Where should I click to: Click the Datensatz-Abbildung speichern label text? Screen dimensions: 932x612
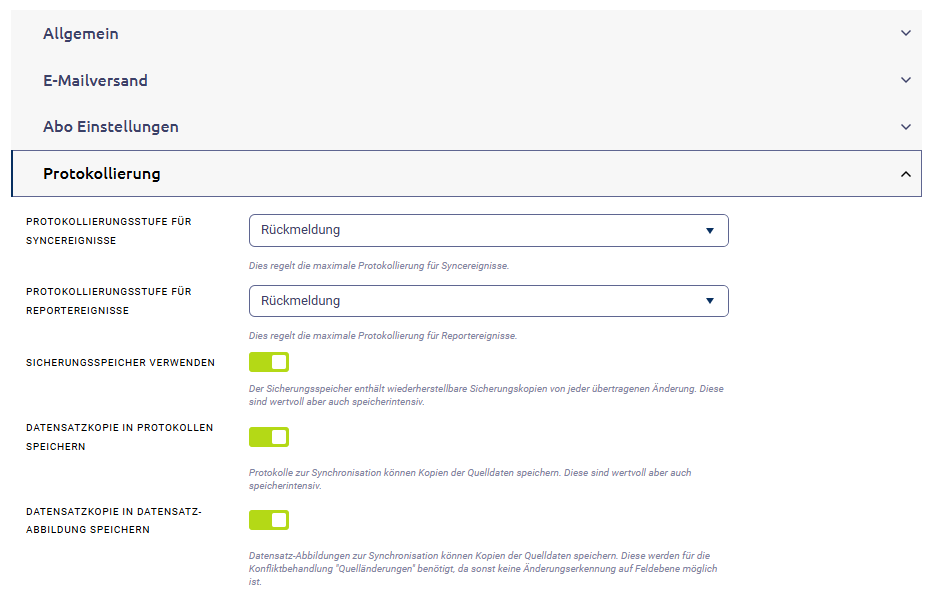click(x=113, y=520)
